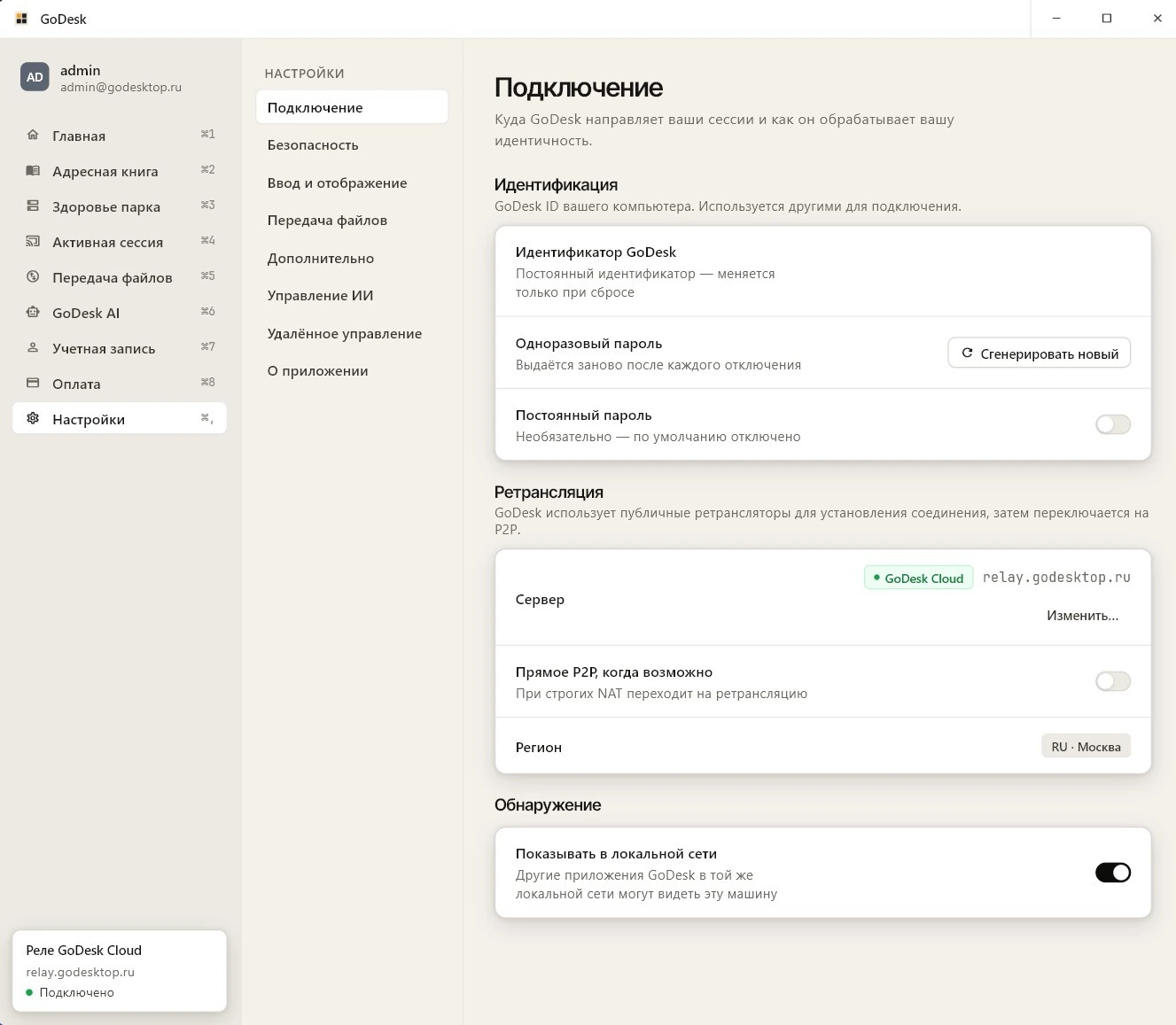Screen dimensions: 1176x1025
Task: Go to Здоровье парка page
Action: 120,206
